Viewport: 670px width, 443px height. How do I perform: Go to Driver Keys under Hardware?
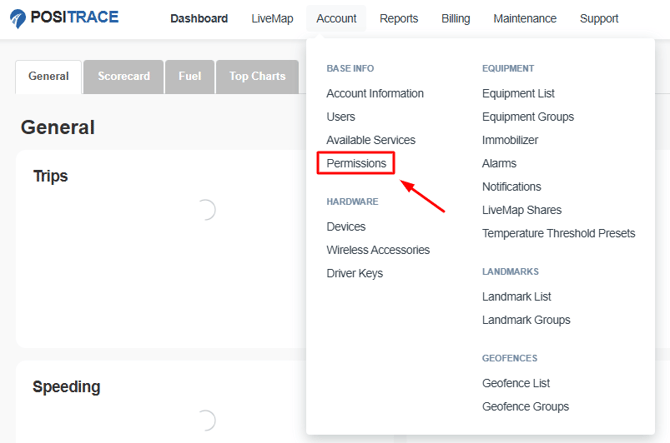[x=354, y=273]
